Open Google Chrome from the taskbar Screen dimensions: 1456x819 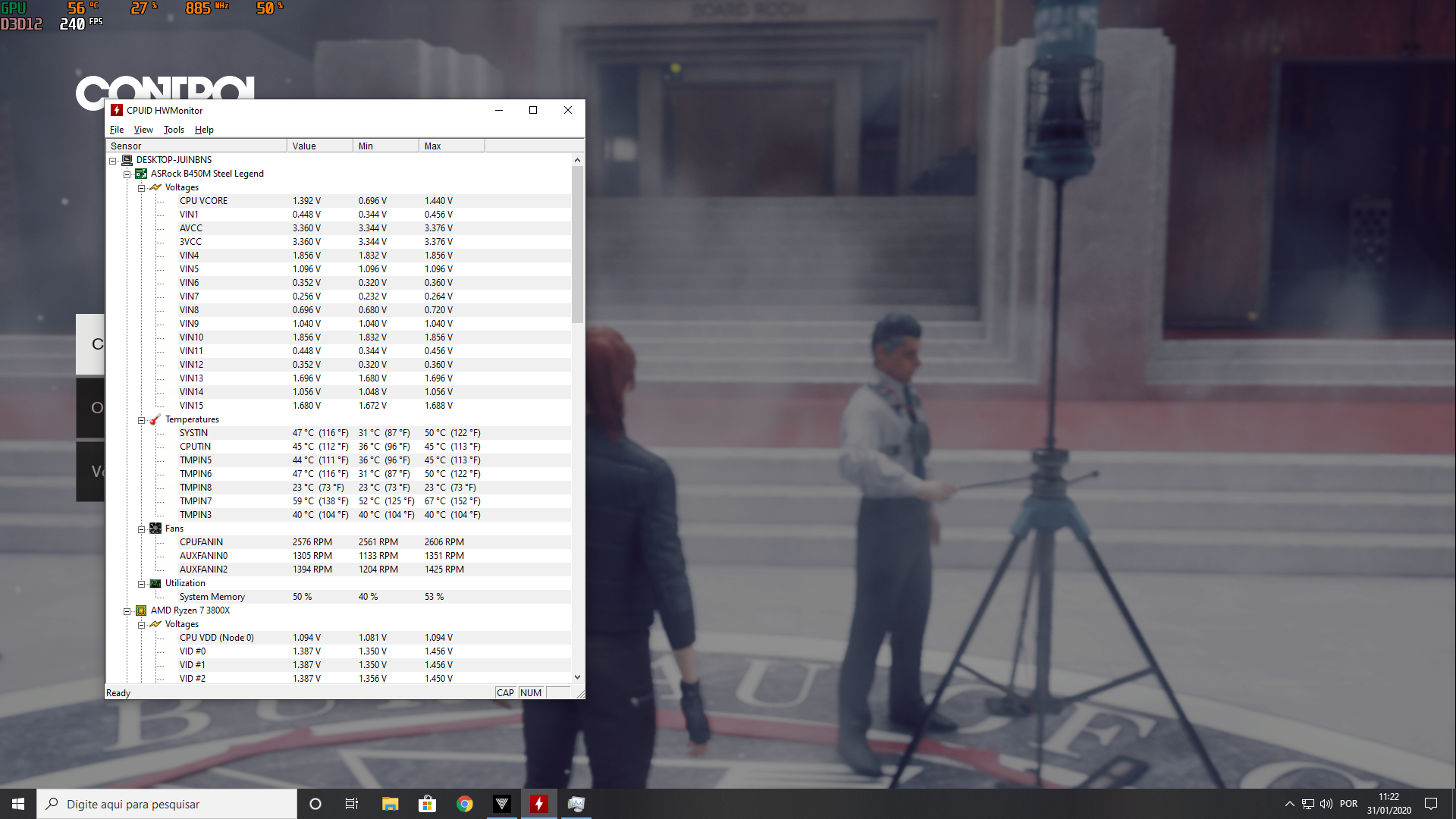[x=465, y=804]
